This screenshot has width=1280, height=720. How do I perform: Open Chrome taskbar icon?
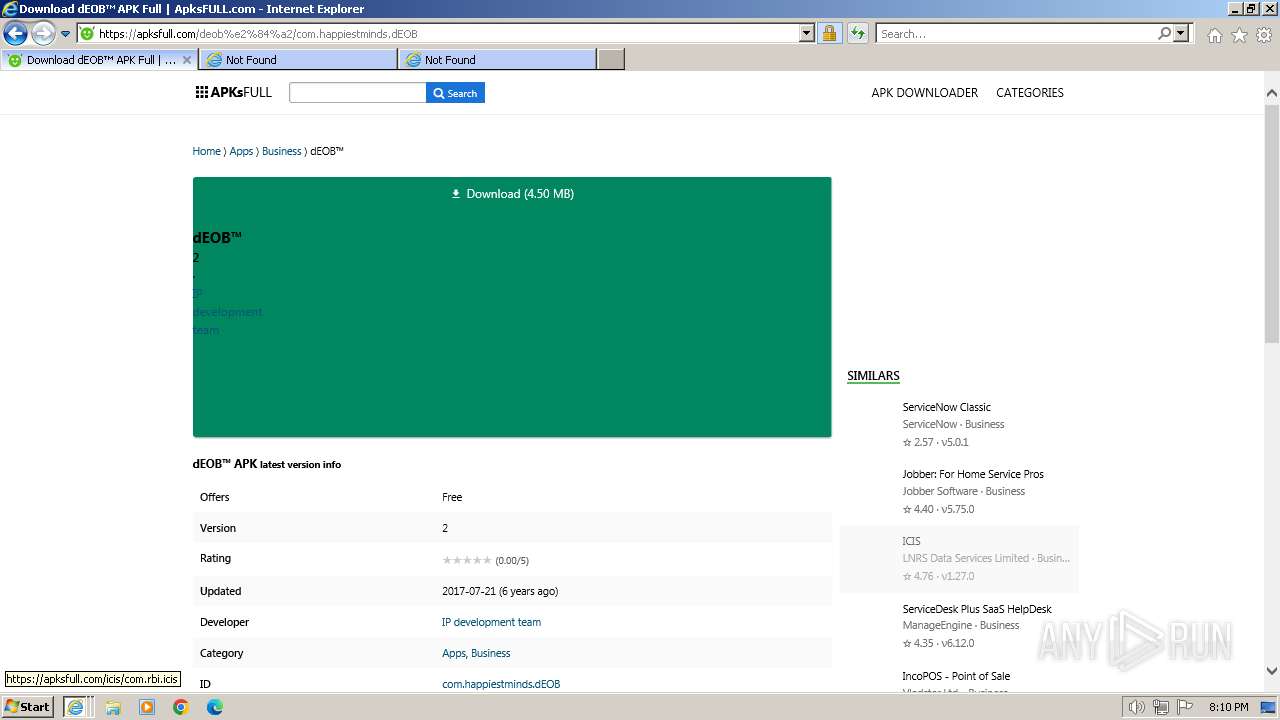[181, 707]
